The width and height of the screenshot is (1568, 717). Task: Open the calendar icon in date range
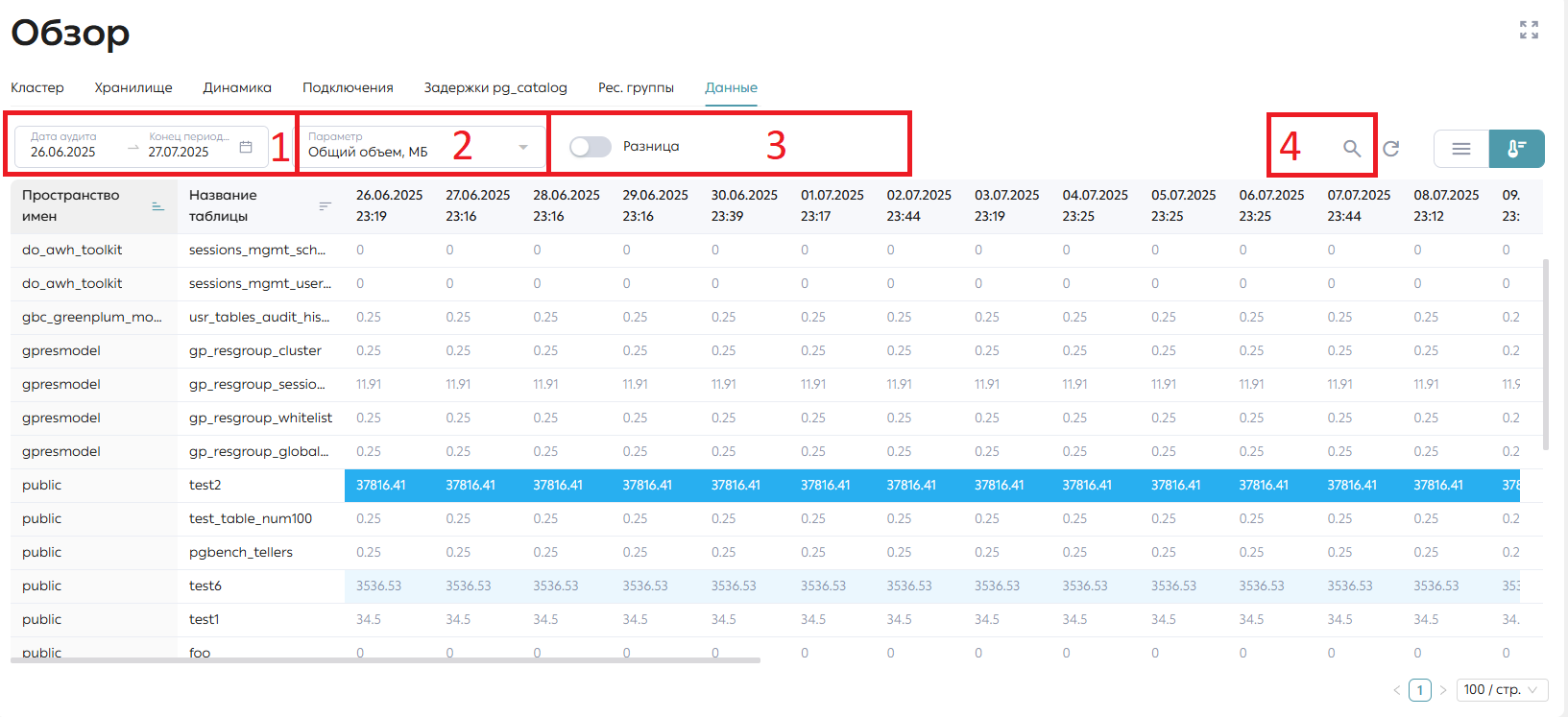pos(246,147)
